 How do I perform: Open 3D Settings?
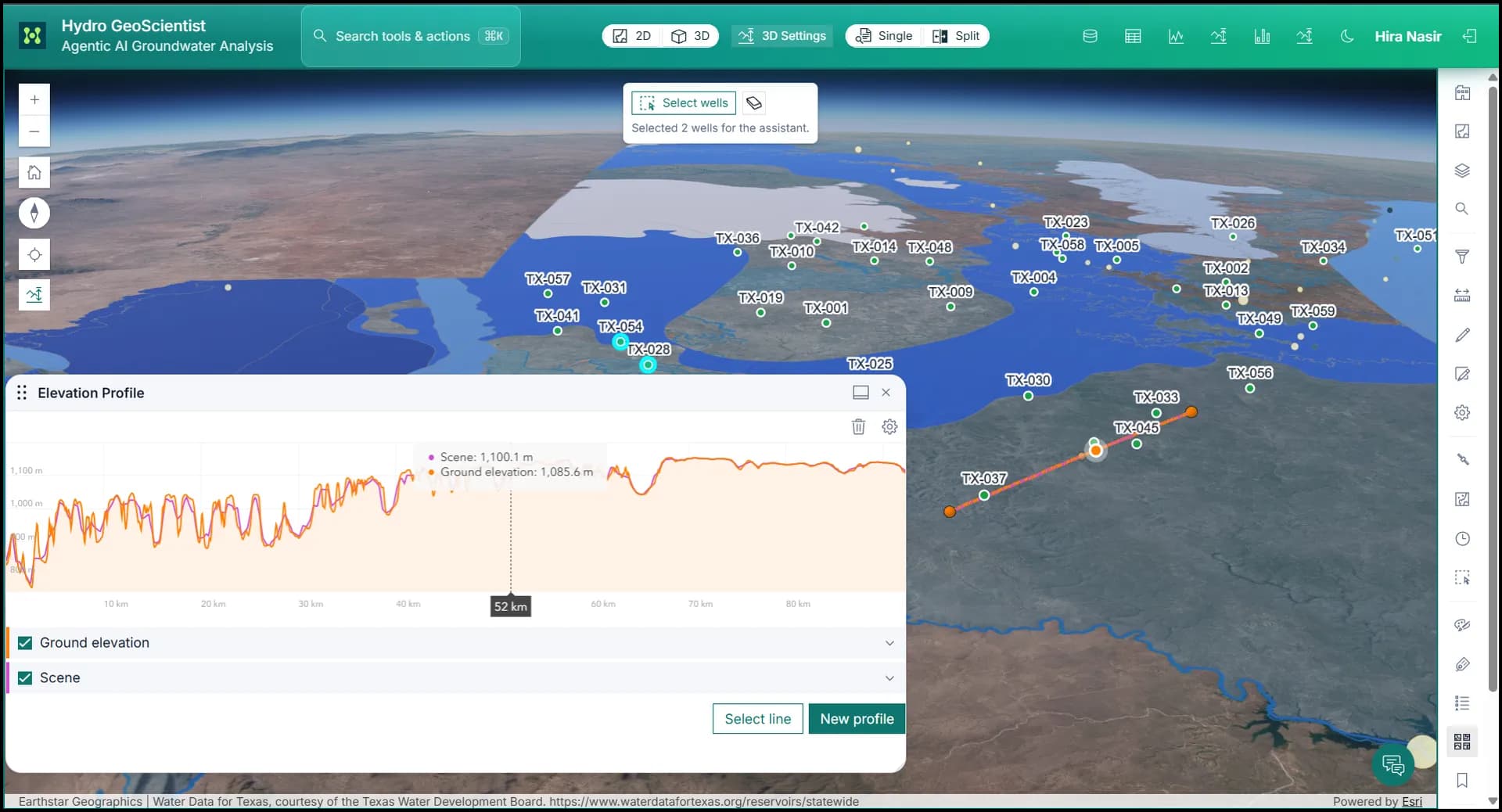tap(782, 36)
